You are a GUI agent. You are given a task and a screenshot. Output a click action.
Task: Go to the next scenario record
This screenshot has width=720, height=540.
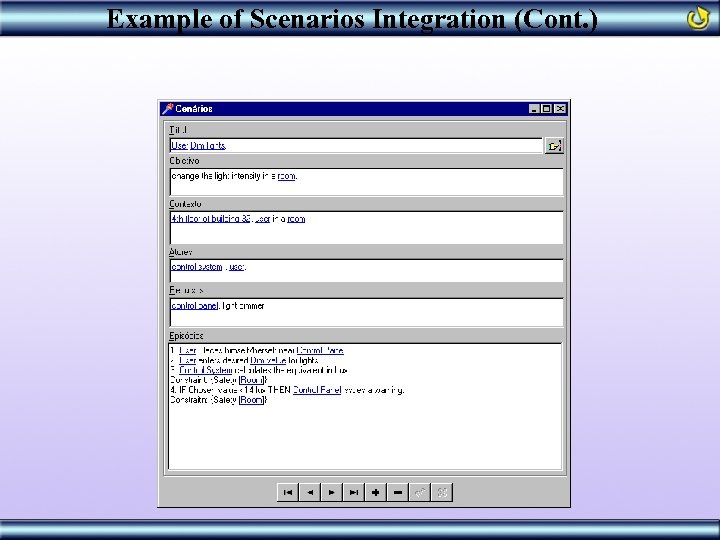click(x=332, y=492)
